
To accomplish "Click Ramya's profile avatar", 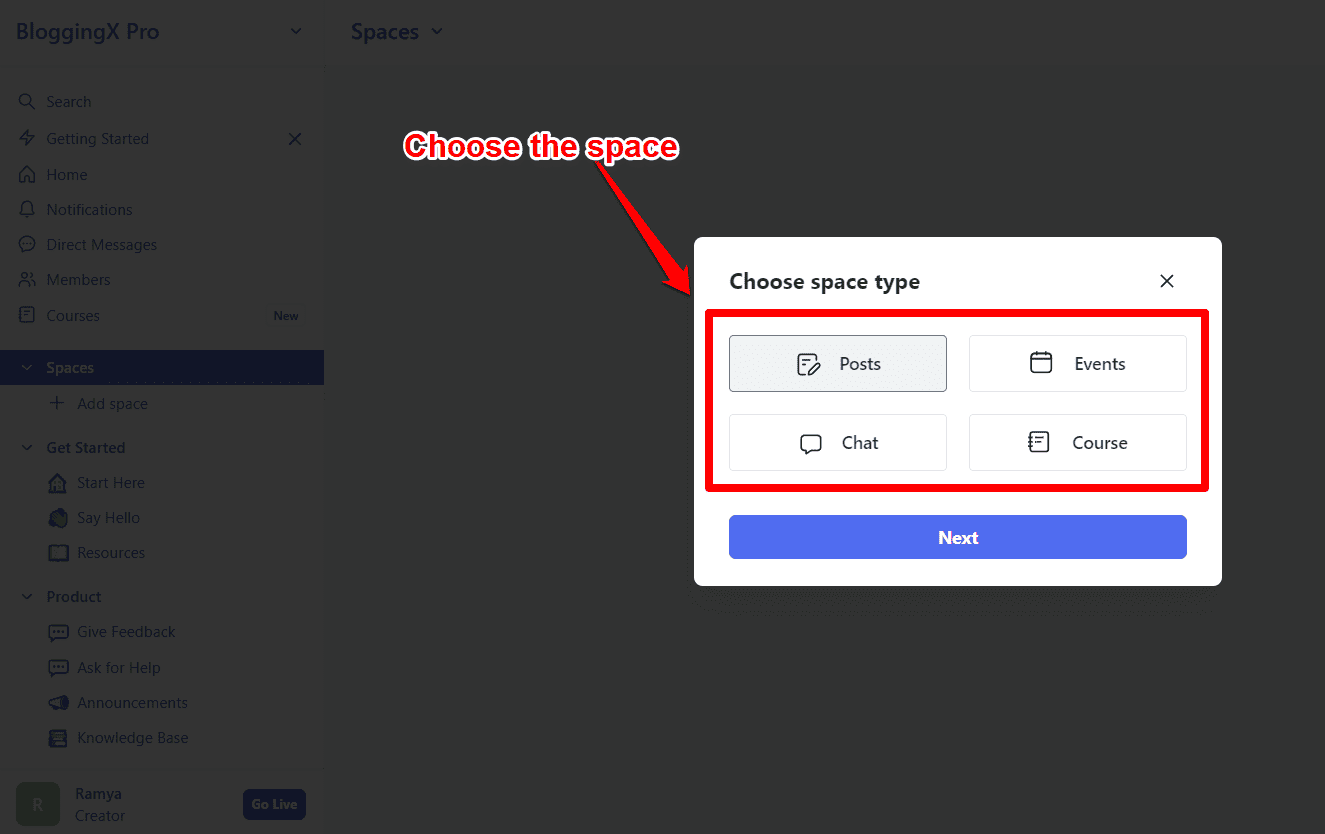I will (x=37, y=804).
